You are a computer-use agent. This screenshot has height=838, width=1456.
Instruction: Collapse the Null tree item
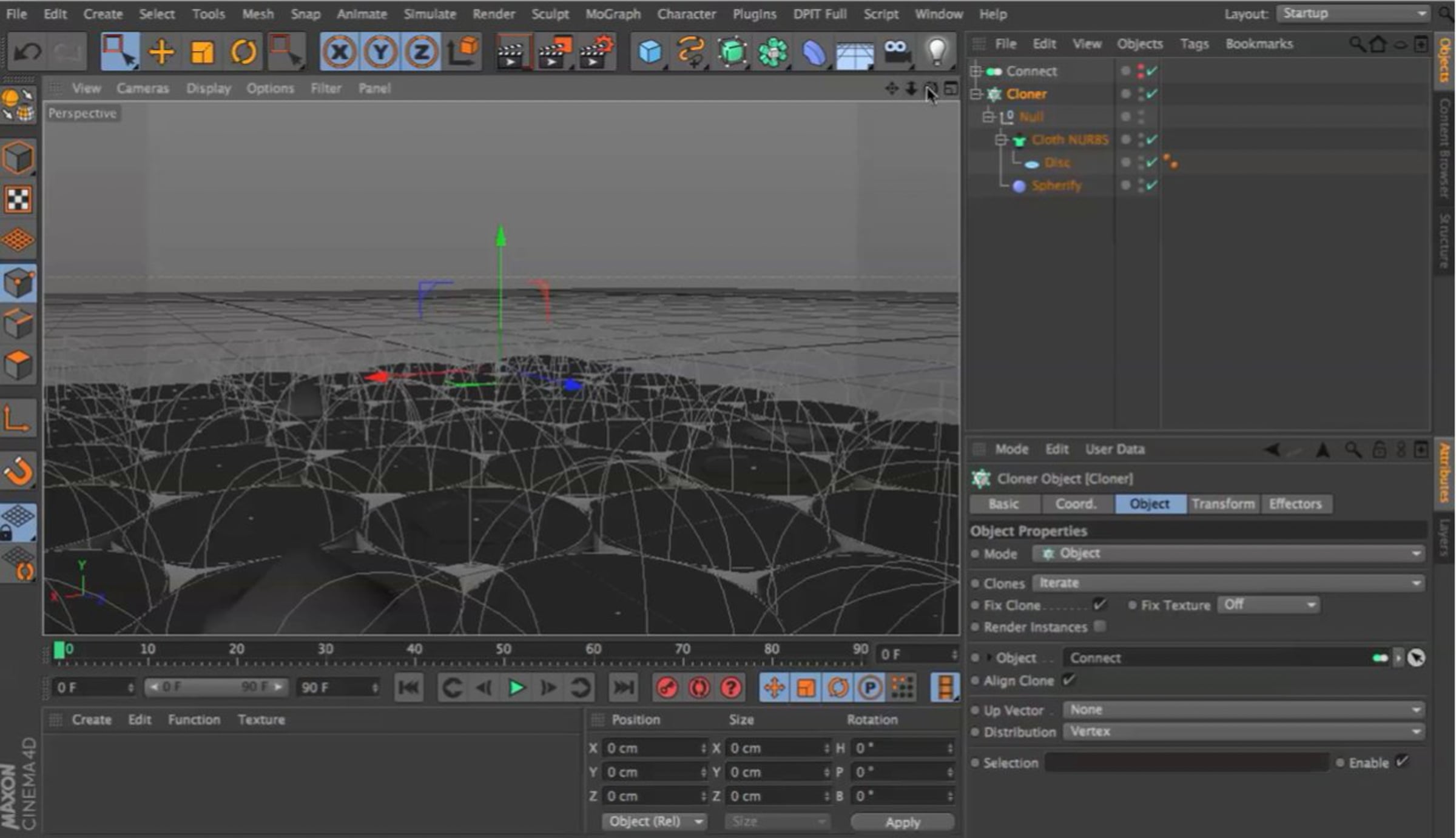[988, 116]
